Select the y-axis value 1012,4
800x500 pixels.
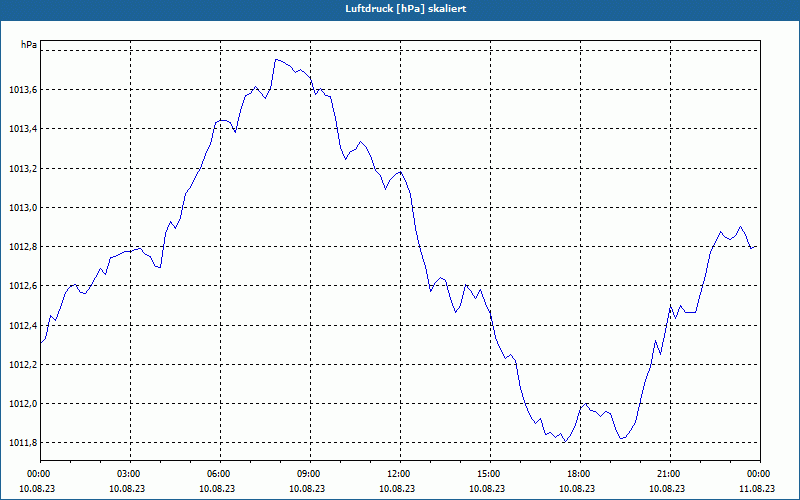pos(22,325)
